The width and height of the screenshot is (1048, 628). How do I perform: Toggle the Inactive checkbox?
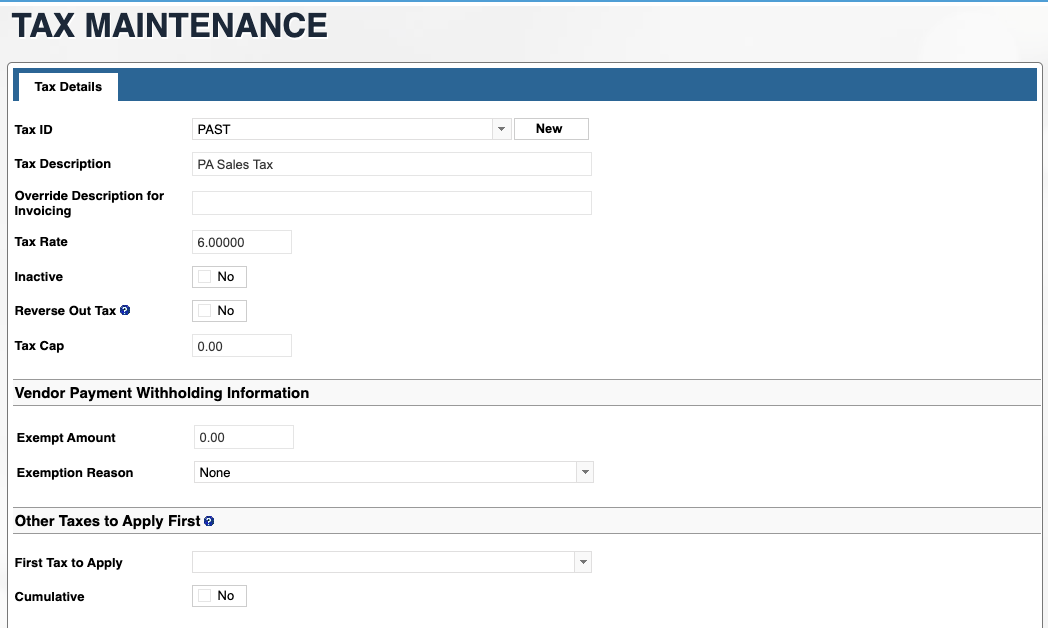pyautogui.click(x=205, y=277)
